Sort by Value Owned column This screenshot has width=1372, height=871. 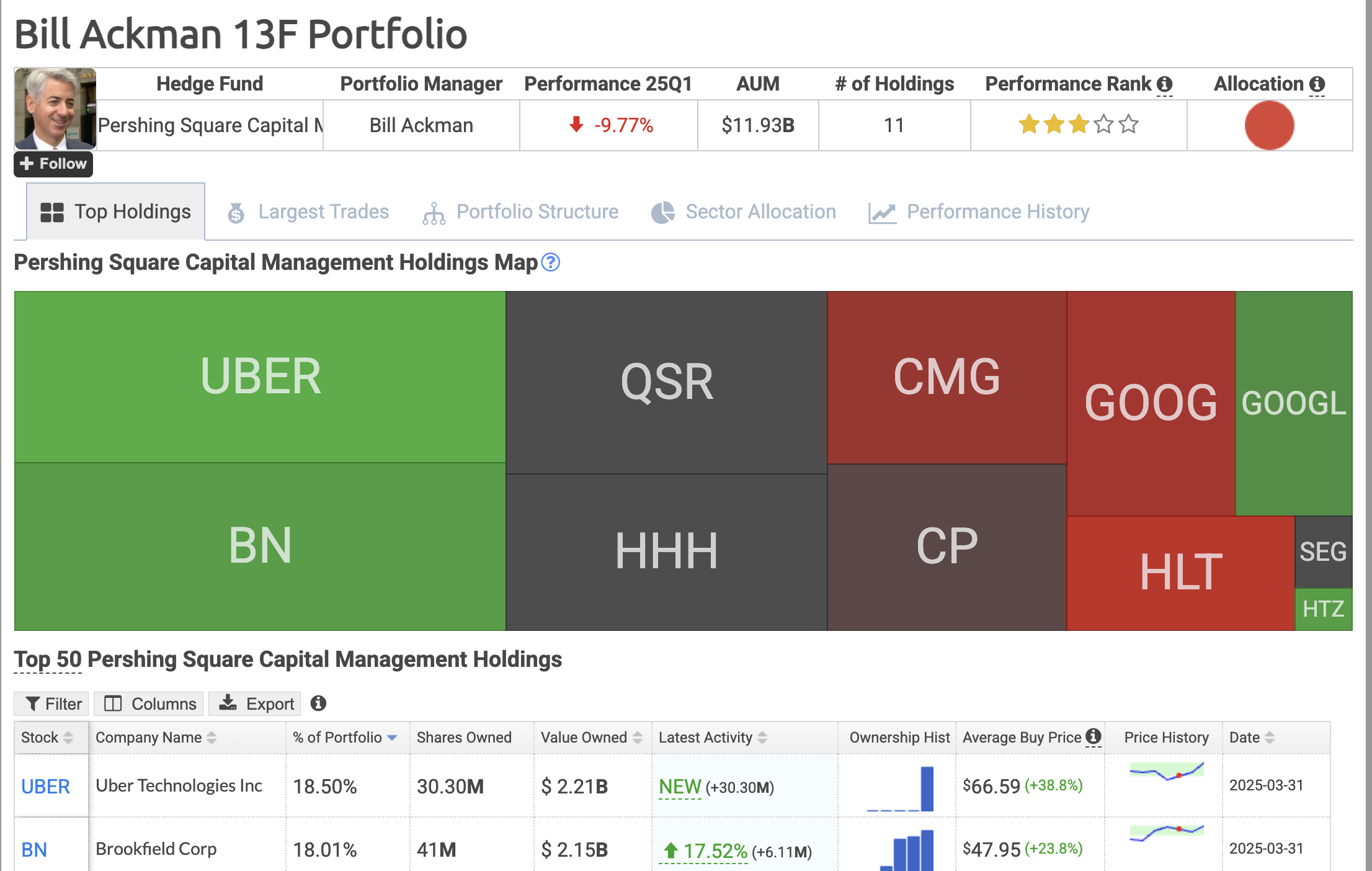(592, 737)
